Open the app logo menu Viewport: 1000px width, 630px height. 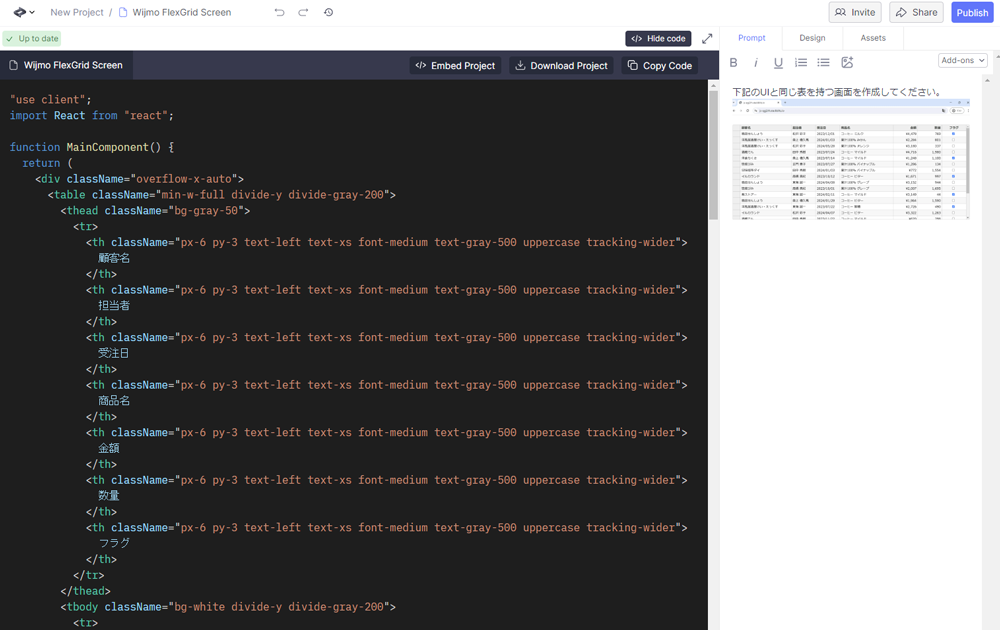click(24, 12)
